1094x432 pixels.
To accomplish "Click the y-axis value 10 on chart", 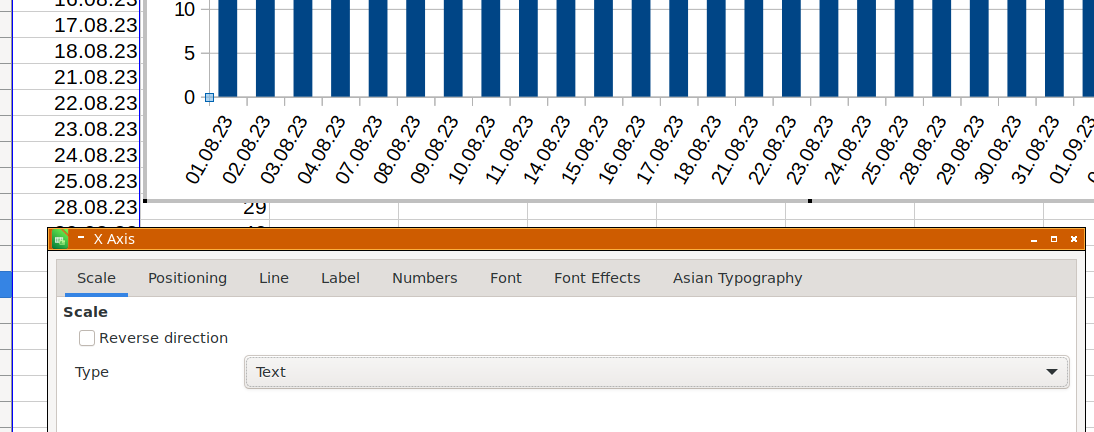I will (x=184, y=10).
